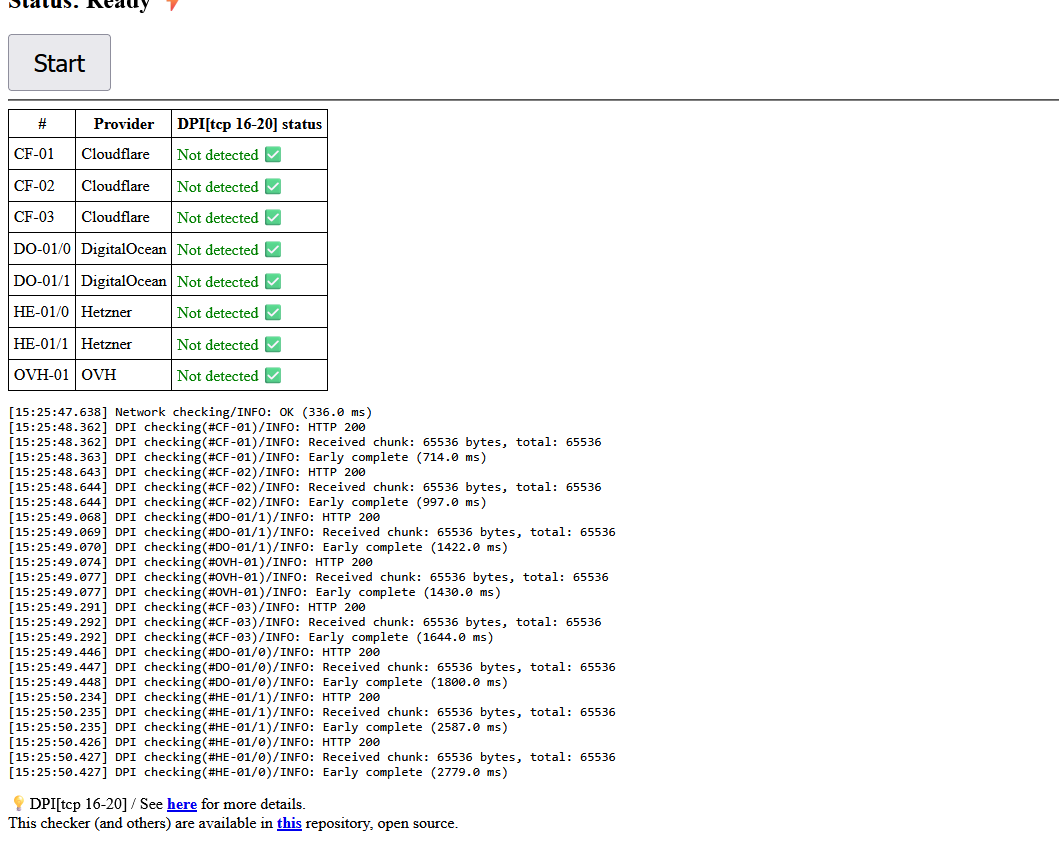Click log line 'Early complete (1800.0 ms)'

coord(258,682)
